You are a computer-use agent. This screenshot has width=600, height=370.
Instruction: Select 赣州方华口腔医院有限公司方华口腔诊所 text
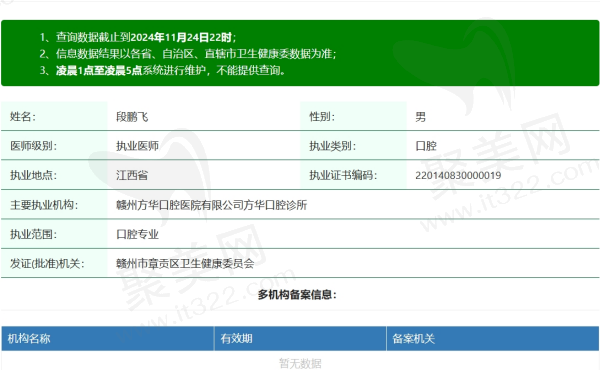(212, 205)
